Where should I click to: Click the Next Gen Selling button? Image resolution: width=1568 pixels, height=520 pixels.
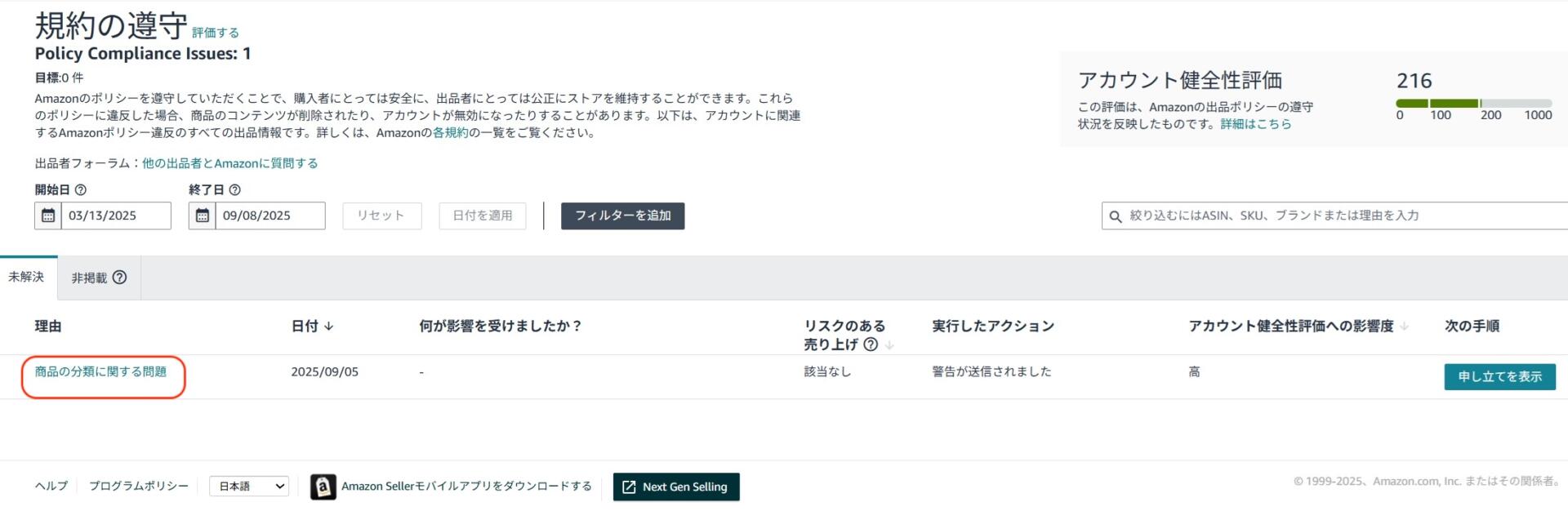[x=676, y=487]
